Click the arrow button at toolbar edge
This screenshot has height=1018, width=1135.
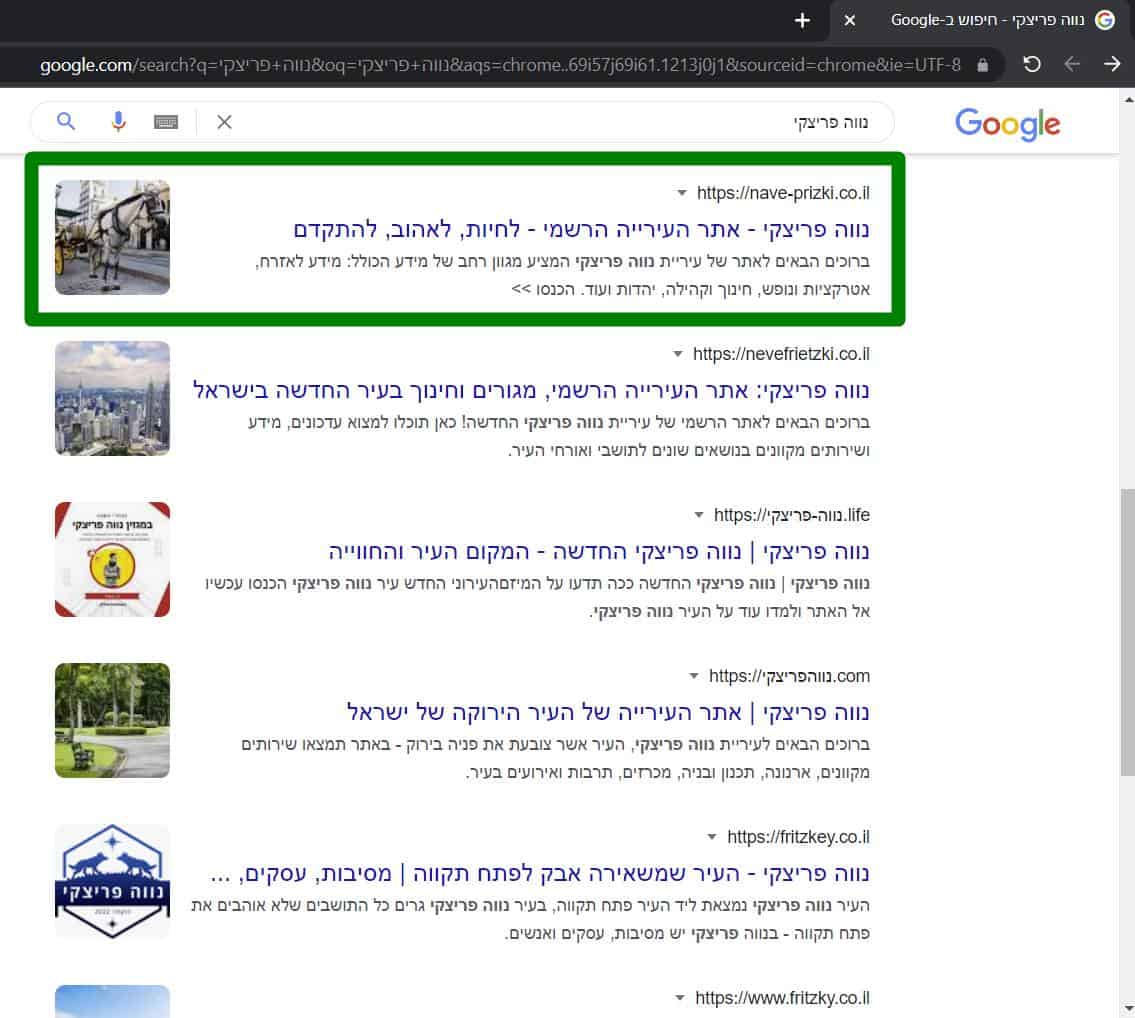click(x=1112, y=64)
